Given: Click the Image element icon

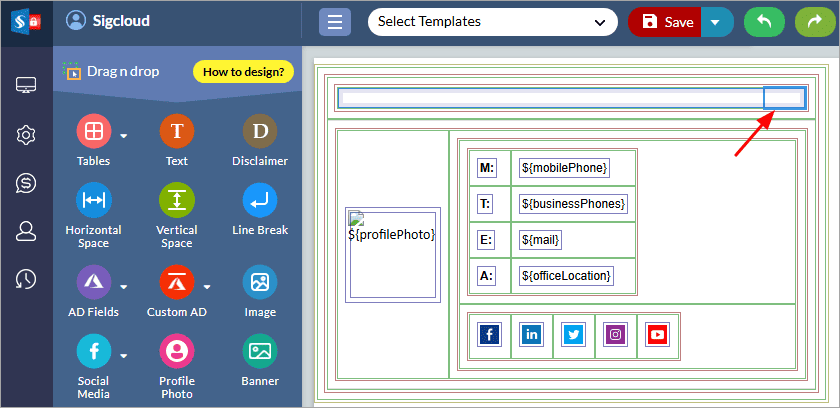Looking at the screenshot, I should [x=260, y=282].
